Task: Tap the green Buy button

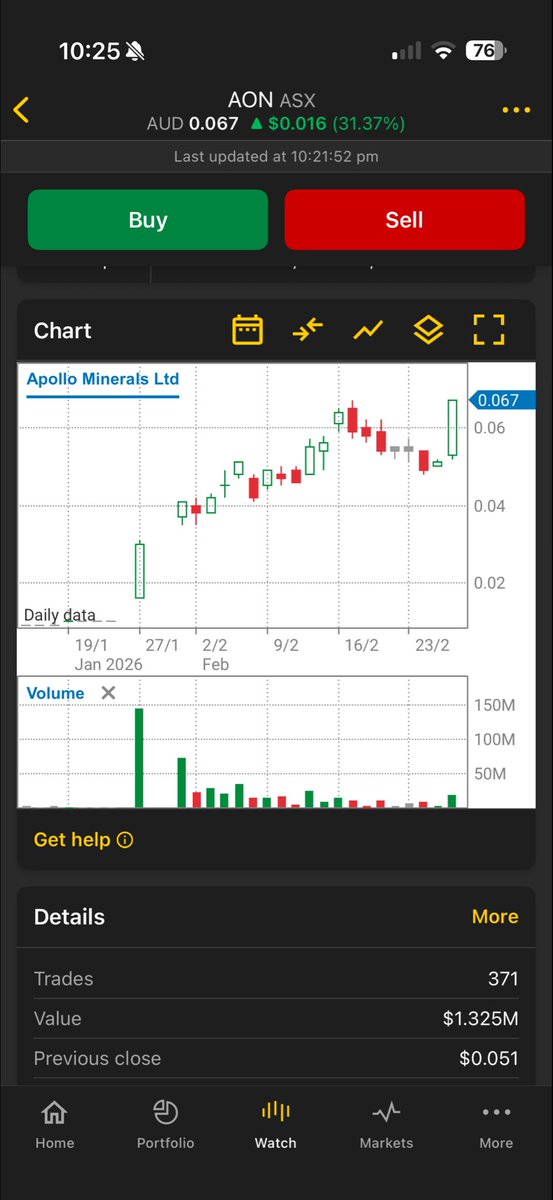Action: click(x=148, y=220)
